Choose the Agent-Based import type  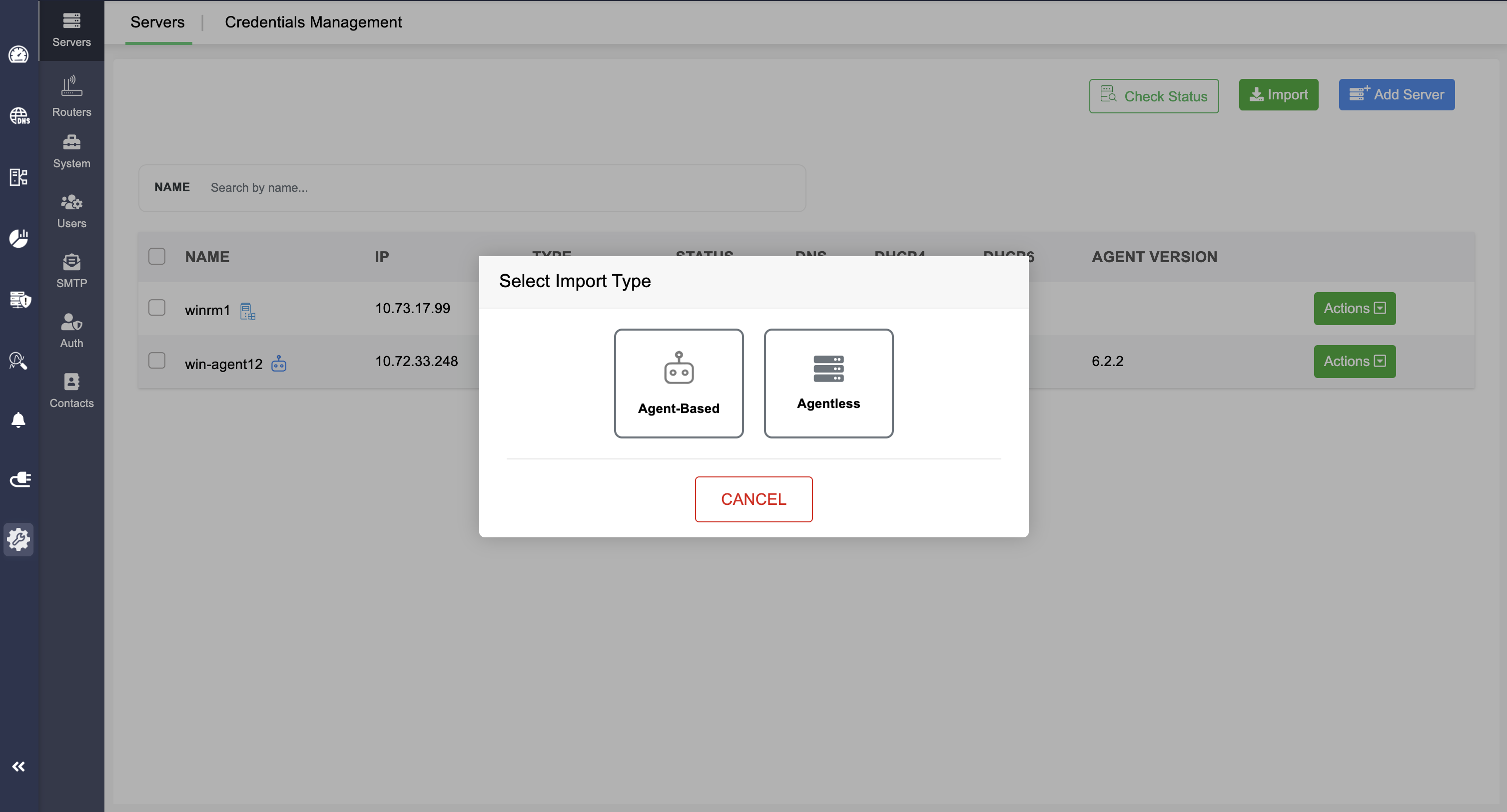tap(679, 384)
